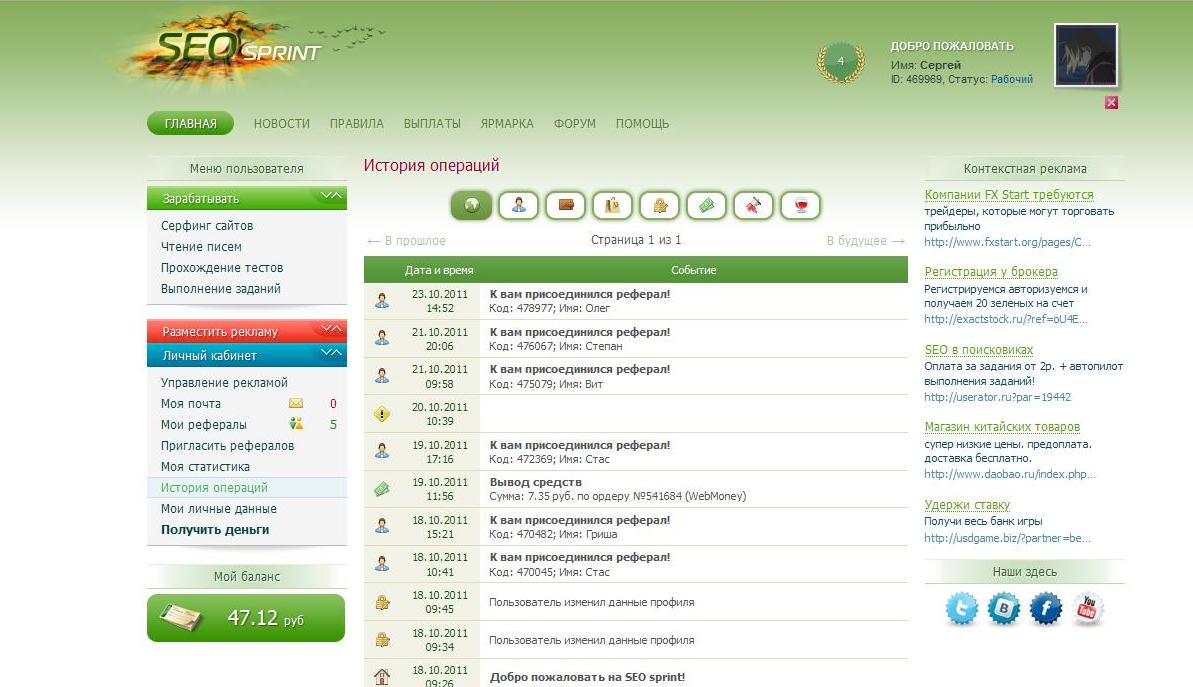Image resolution: width=1193 pixels, height=687 pixels.
Task: Open the ПРАВИЛА menu item
Action: click(x=356, y=123)
